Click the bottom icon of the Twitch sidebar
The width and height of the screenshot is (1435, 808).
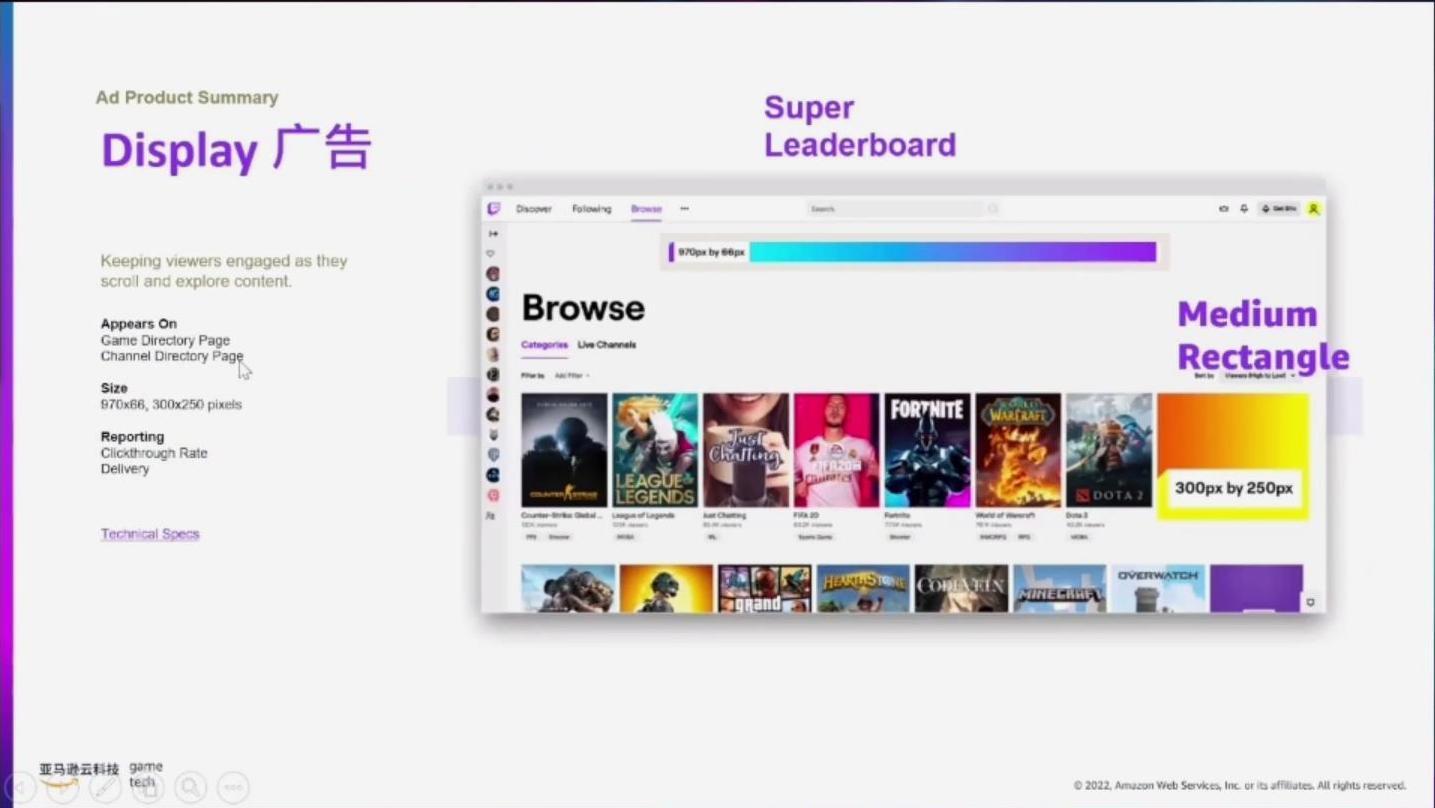(490, 516)
